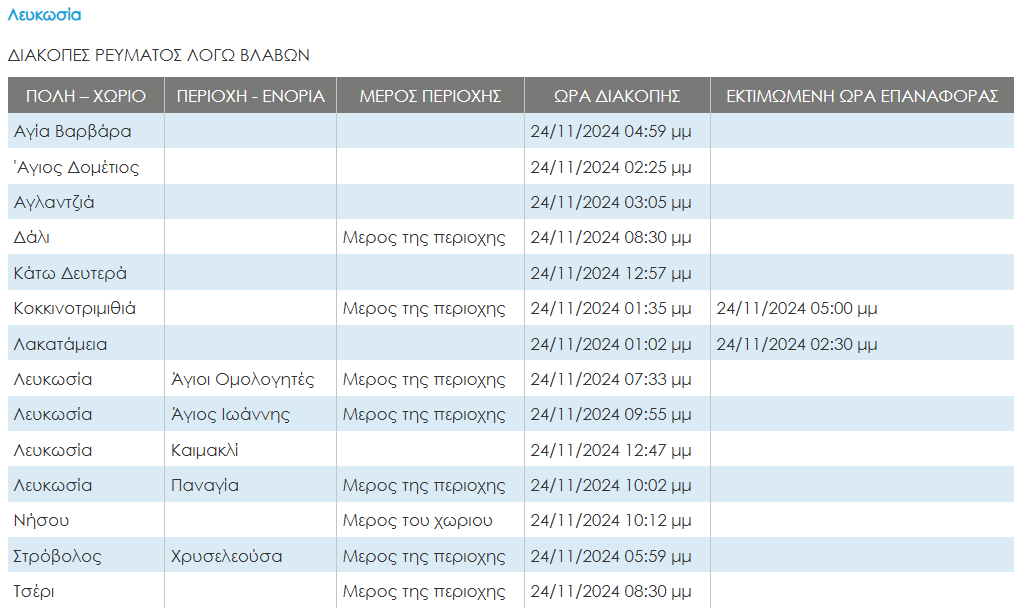Click the Κοκκινοτριμιθιά restoration time 05:00 μμ
Image resolution: width=1017 pixels, height=612 pixels.
tap(797, 309)
